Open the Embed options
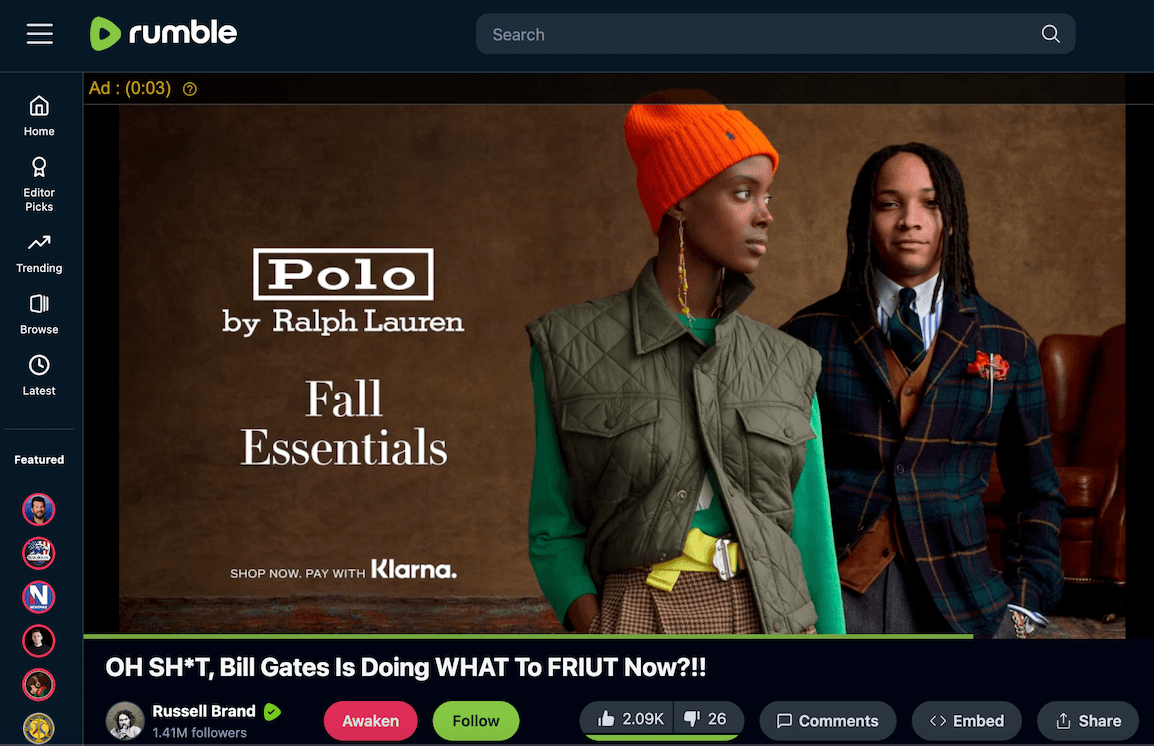The image size is (1154, 746). [966, 721]
